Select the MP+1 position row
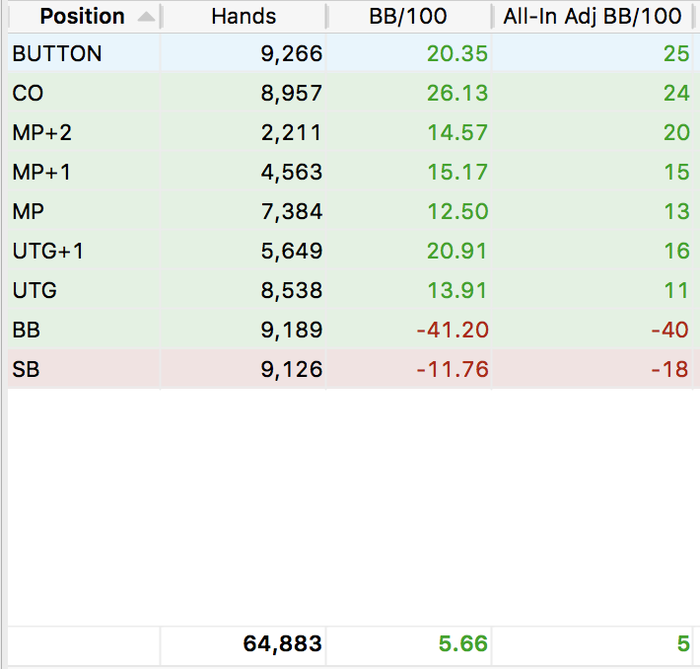 tap(350, 172)
